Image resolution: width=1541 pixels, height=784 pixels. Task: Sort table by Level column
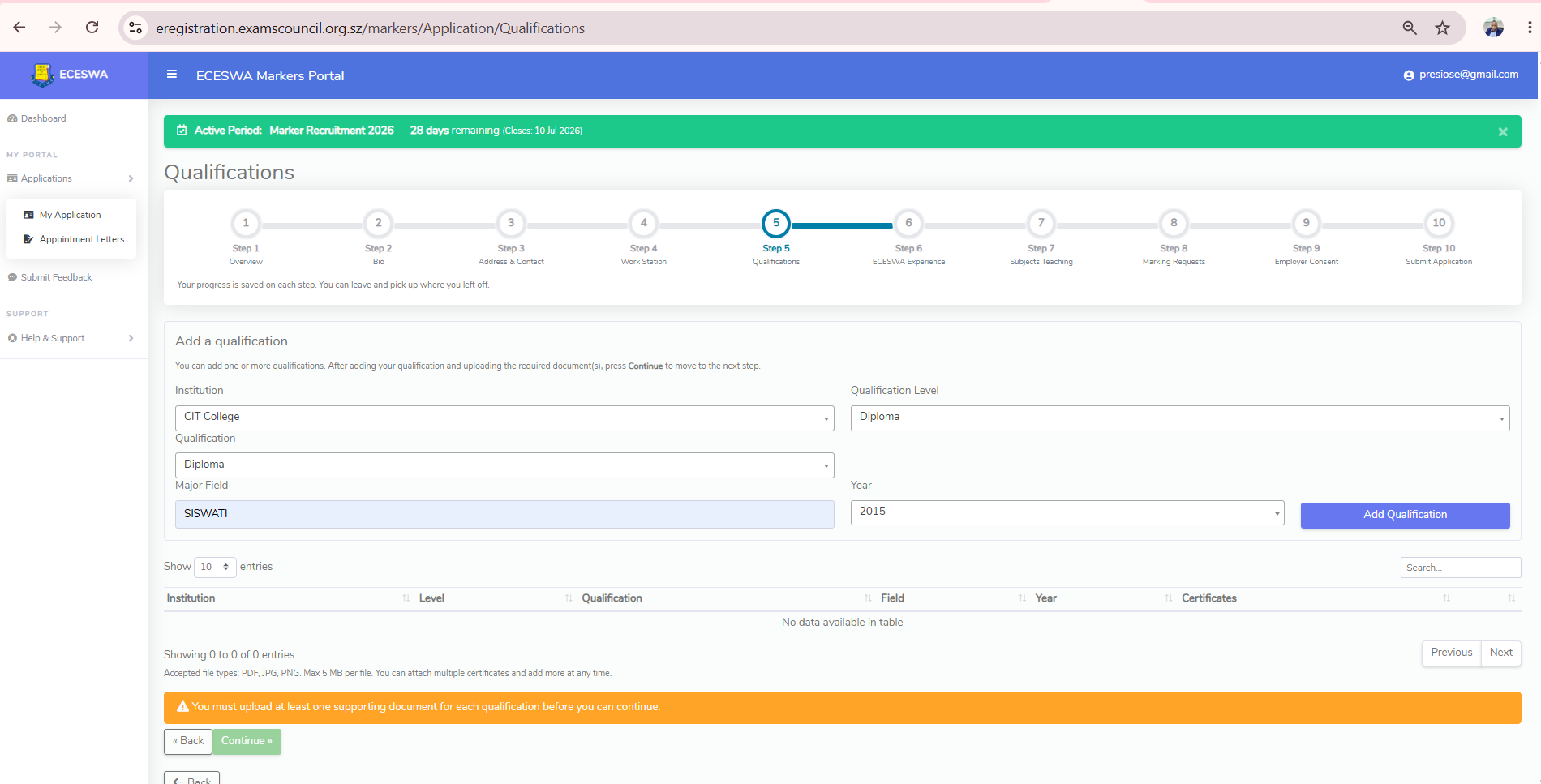pyautogui.click(x=497, y=598)
